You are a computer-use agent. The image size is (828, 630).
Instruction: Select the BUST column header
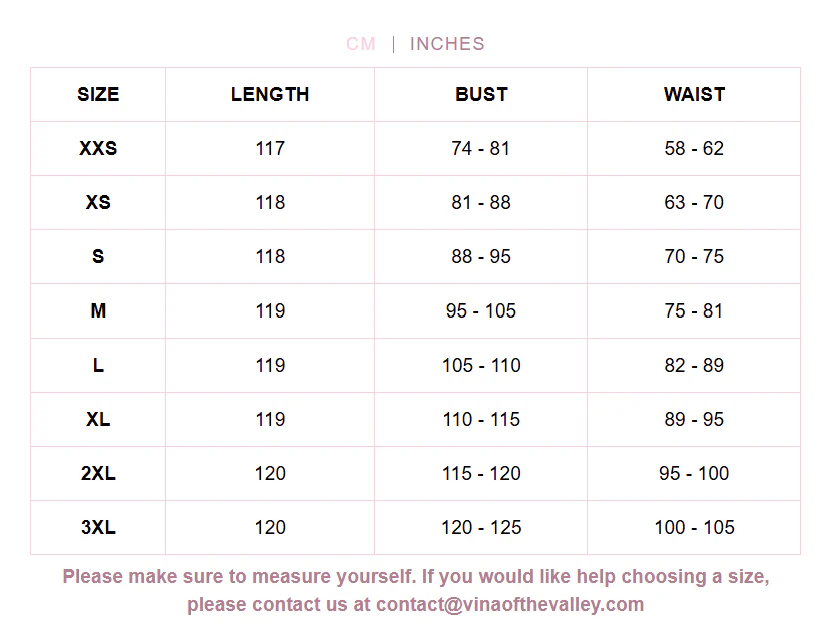click(x=481, y=95)
